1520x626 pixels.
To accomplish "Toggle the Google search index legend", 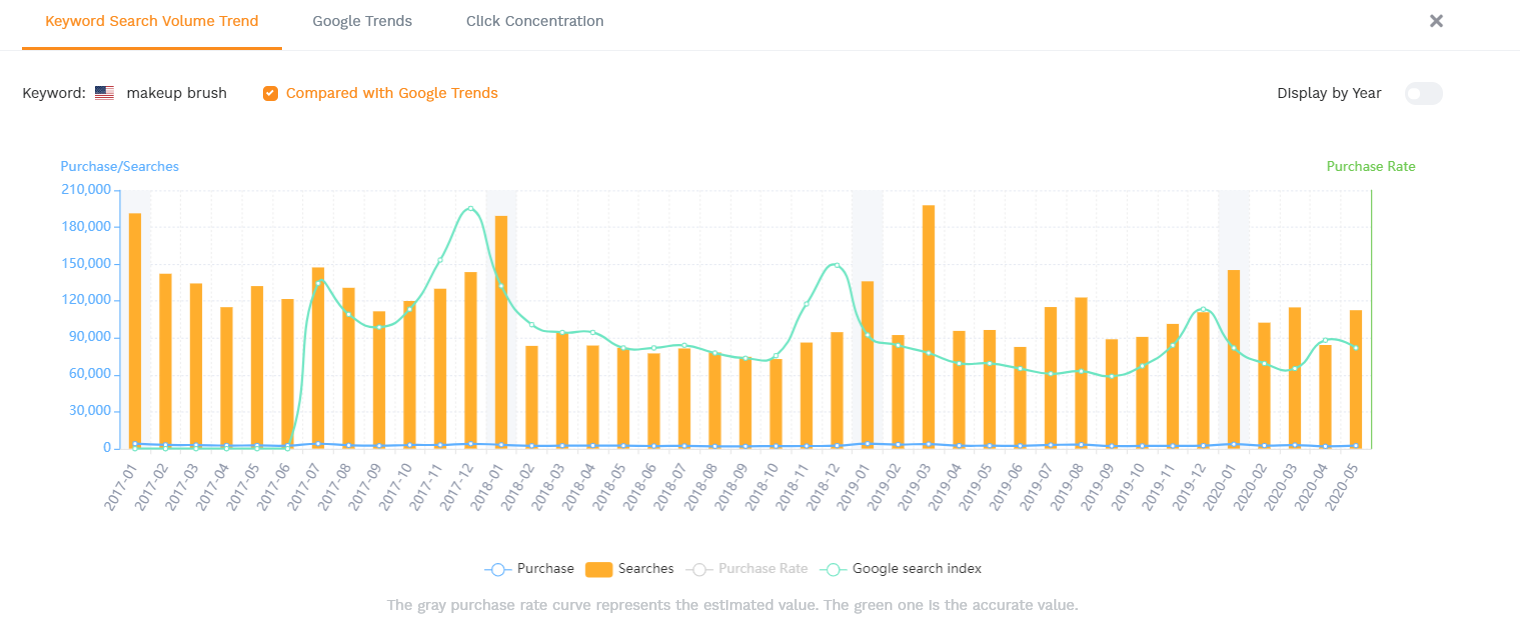I will click(x=834, y=569).
